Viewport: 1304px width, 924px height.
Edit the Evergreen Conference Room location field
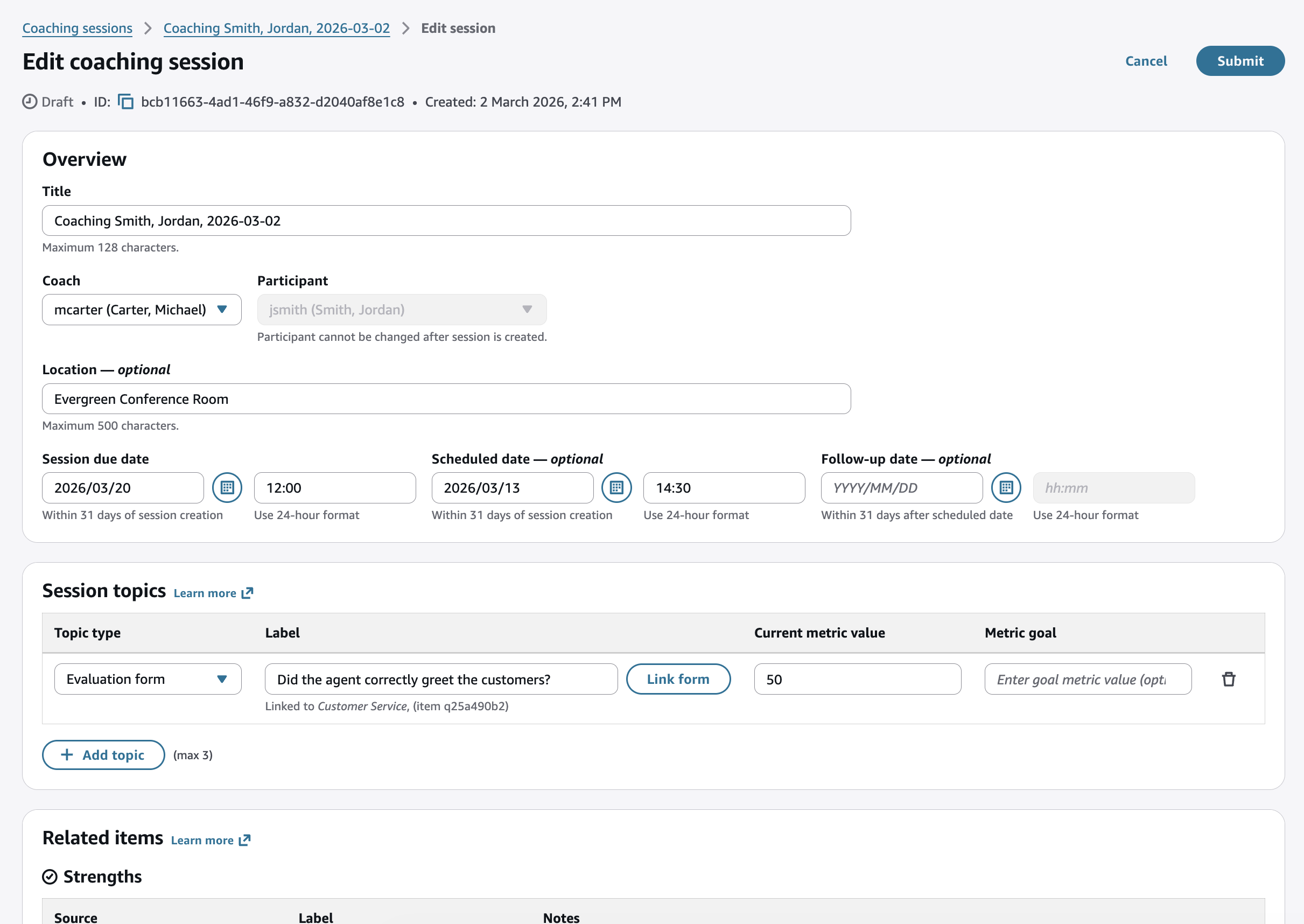click(x=446, y=399)
